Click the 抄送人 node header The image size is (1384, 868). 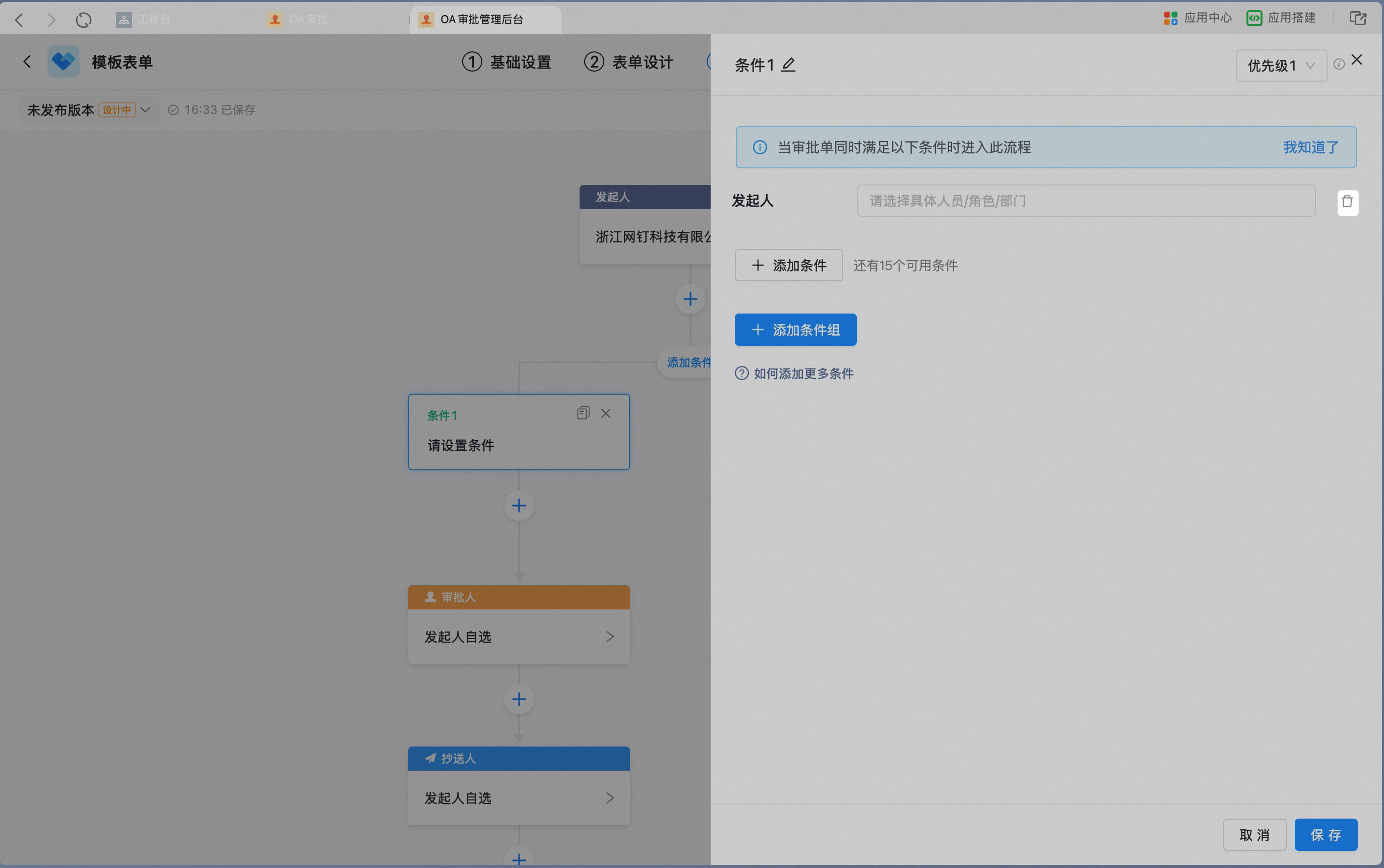519,758
